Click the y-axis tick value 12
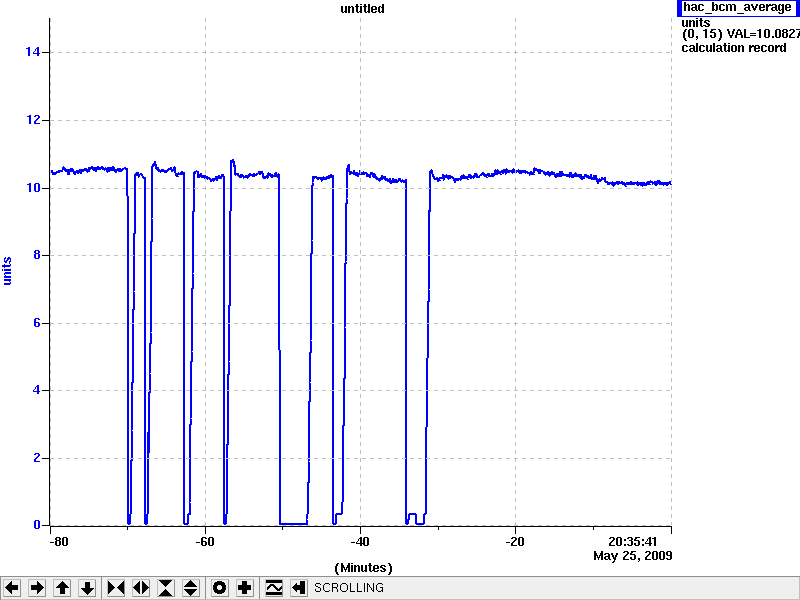 [33, 120]
